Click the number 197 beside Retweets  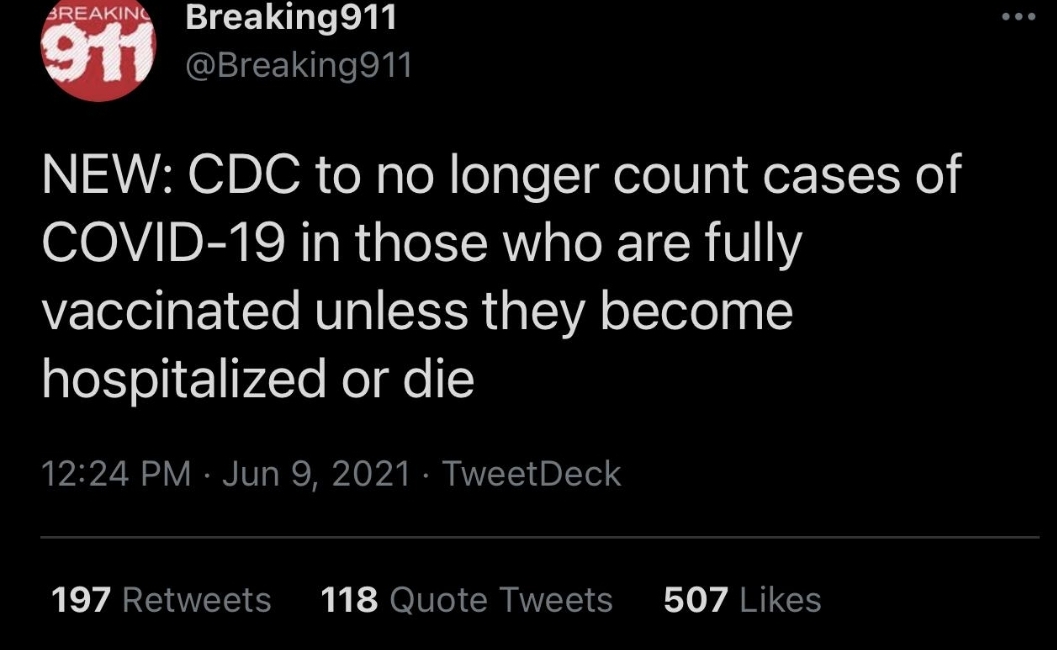[x=81, y=599]
